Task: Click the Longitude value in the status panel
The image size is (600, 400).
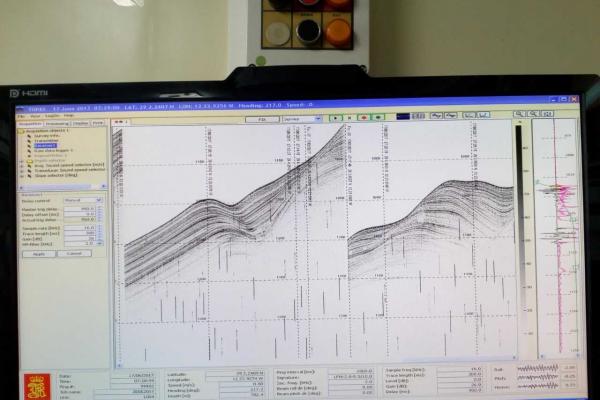Action: point(235,378)
